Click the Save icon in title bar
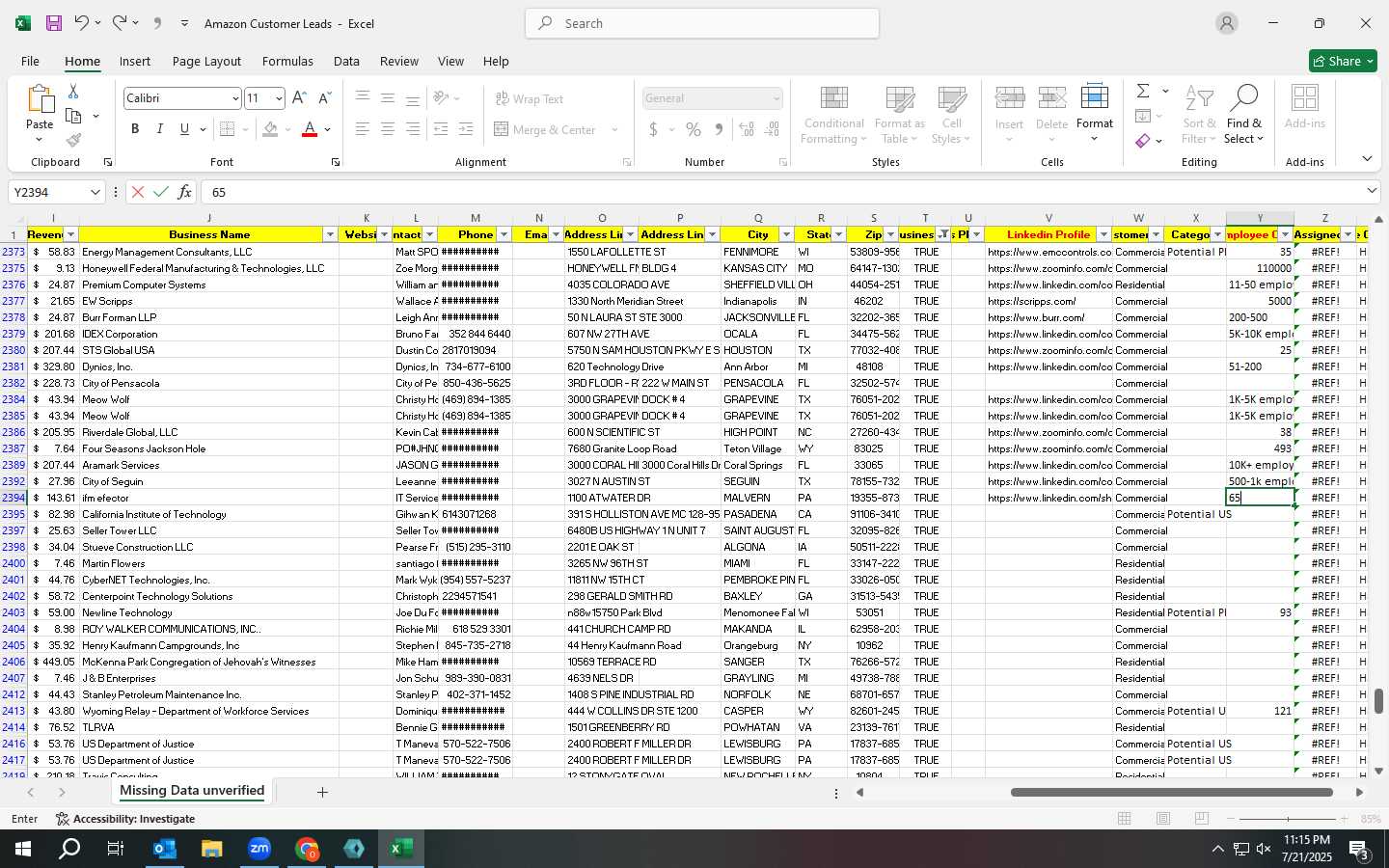 click(x=54, y=23)
